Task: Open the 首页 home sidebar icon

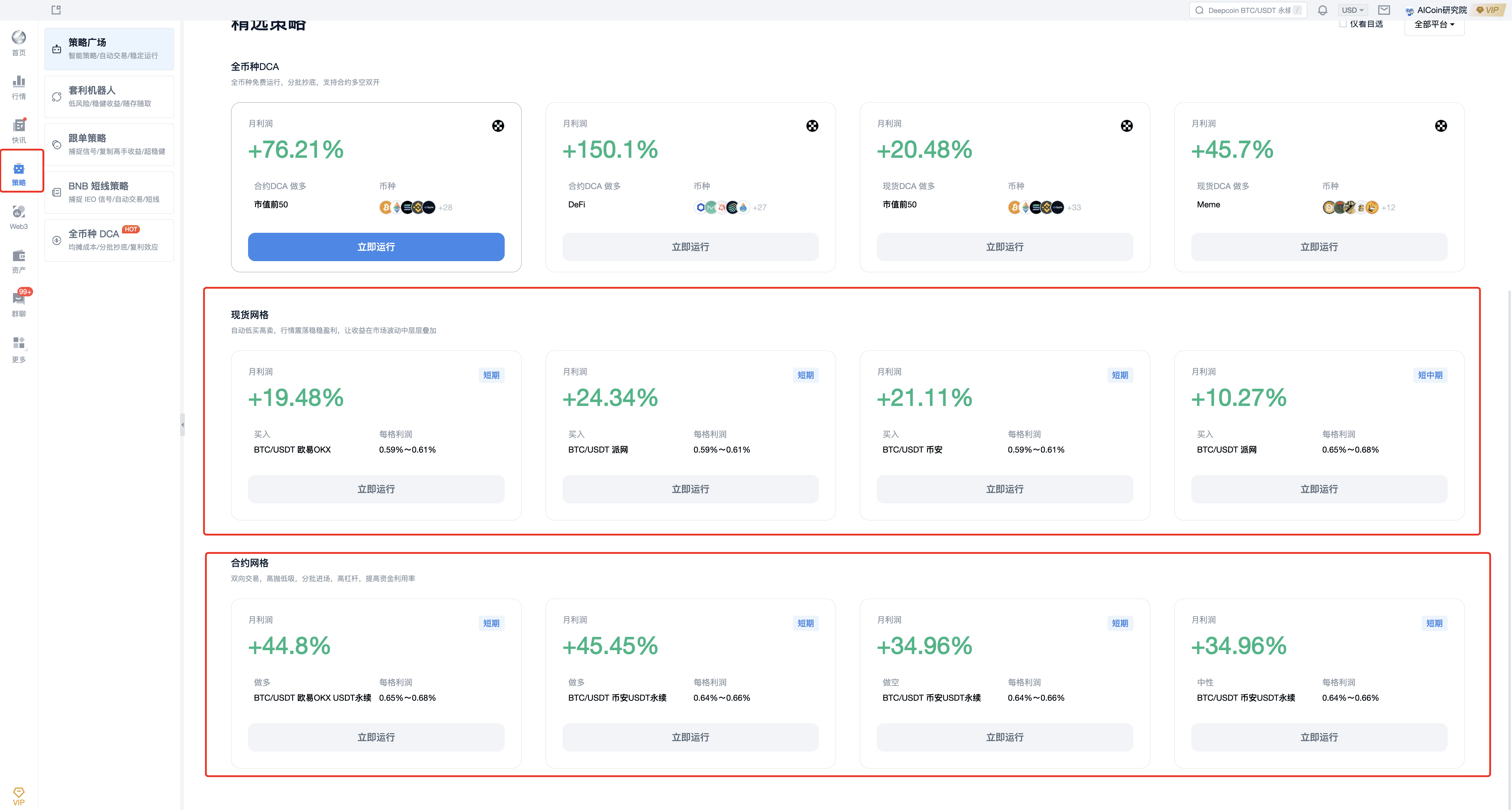Action: [19, 43]
